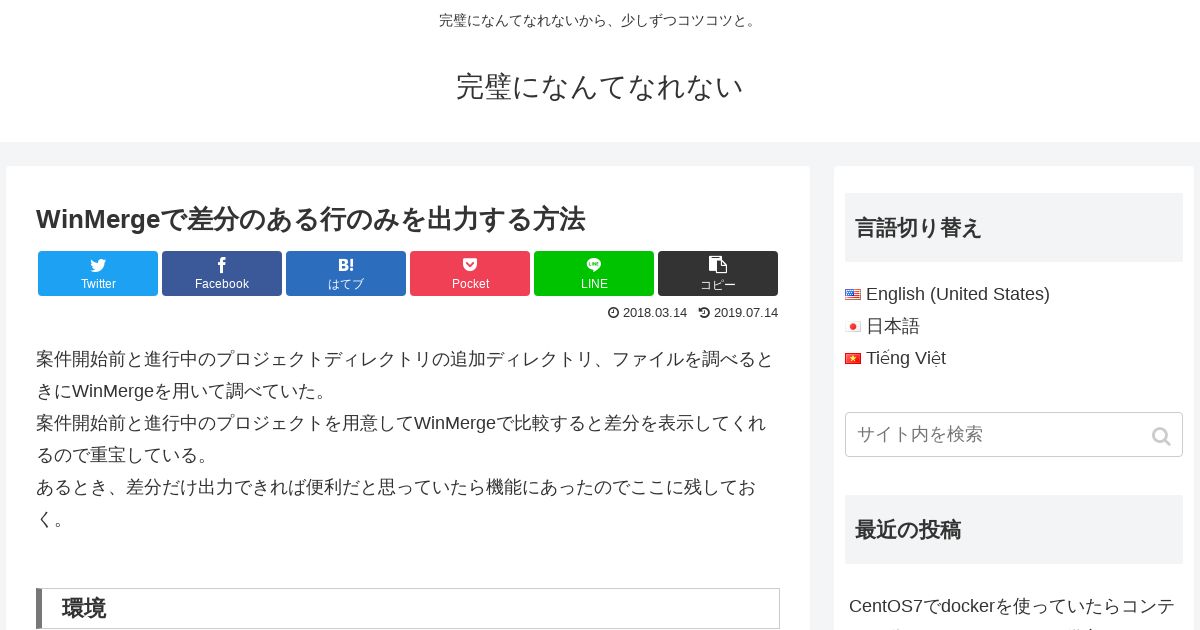Share the article on LINE

(x=594, y=273)
